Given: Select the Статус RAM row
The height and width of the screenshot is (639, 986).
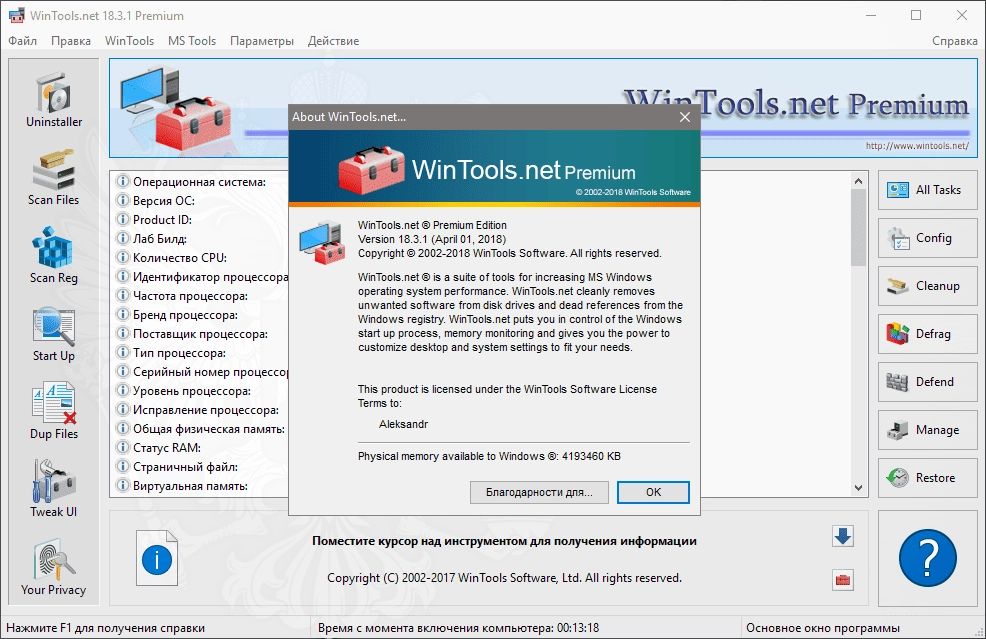Looking at the screenshot, I should pos(200,448).
